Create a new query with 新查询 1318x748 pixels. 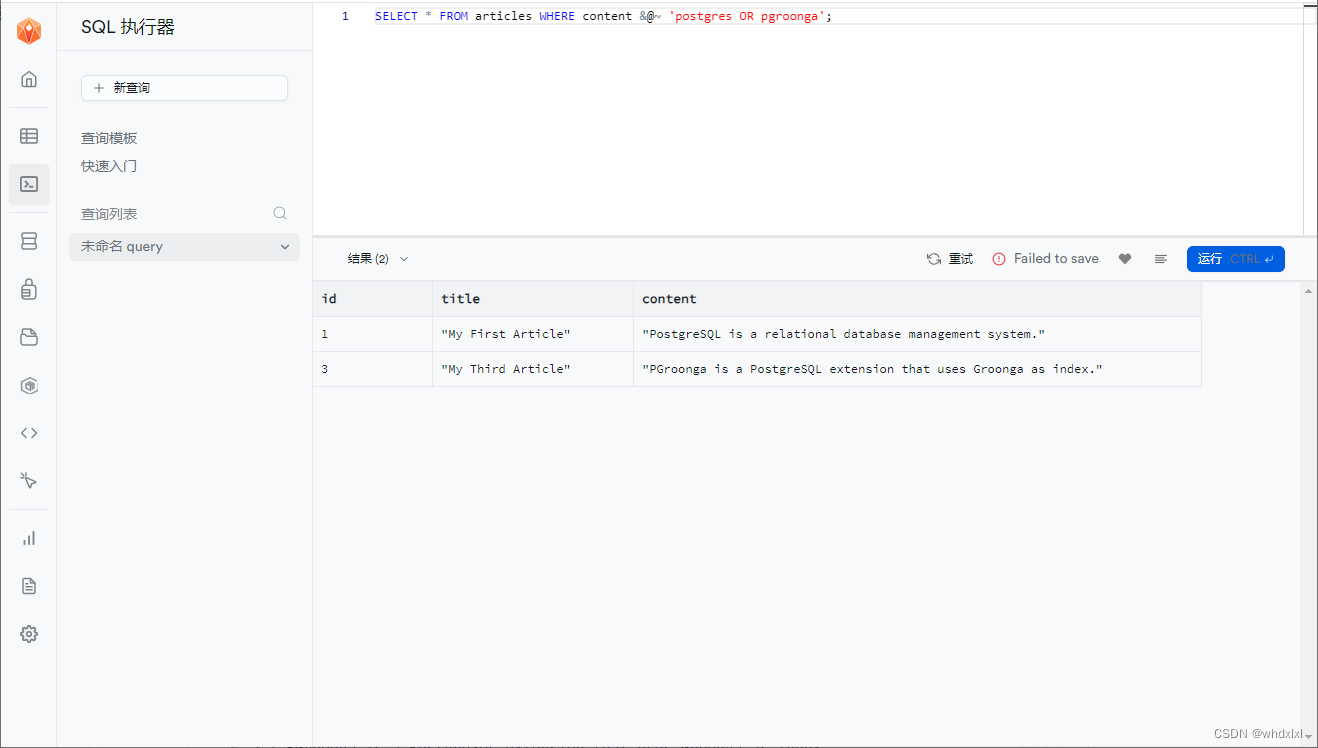(x=184, y=88)
